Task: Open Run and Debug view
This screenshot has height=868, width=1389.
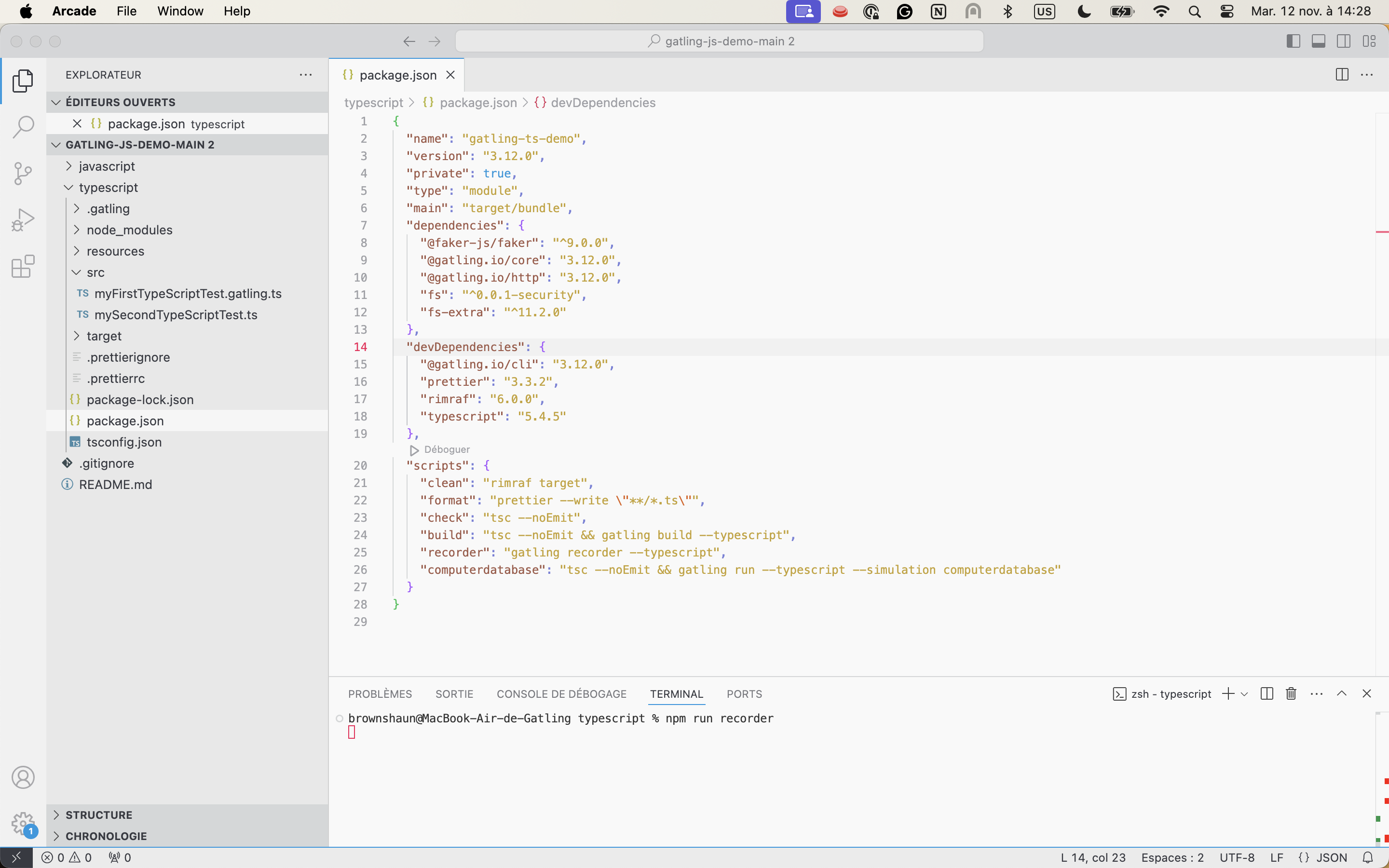Action: (x=23, y=220)
